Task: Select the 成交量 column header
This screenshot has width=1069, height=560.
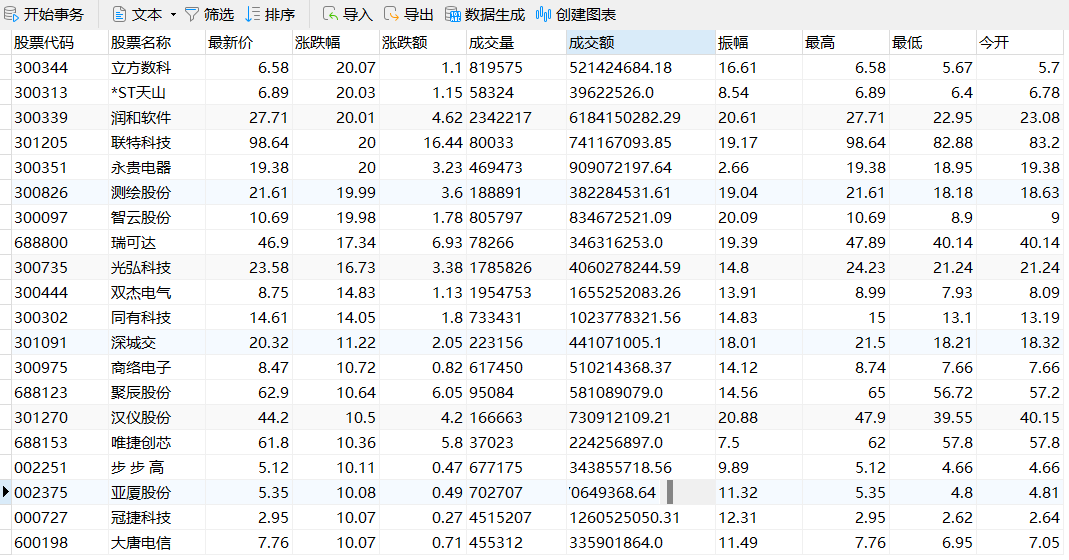Action: [x=516, y=43]
